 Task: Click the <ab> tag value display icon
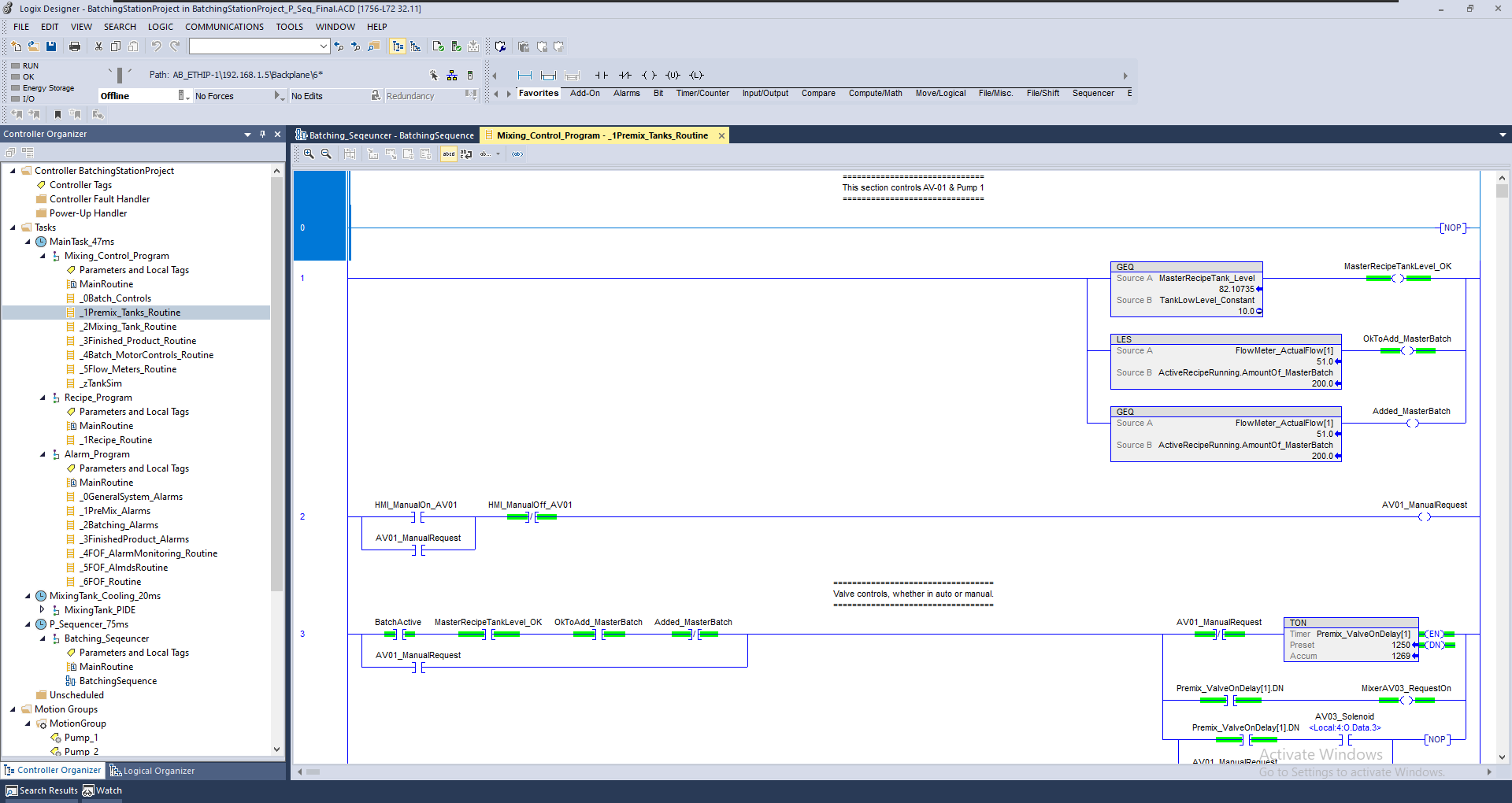click(517, 154)
